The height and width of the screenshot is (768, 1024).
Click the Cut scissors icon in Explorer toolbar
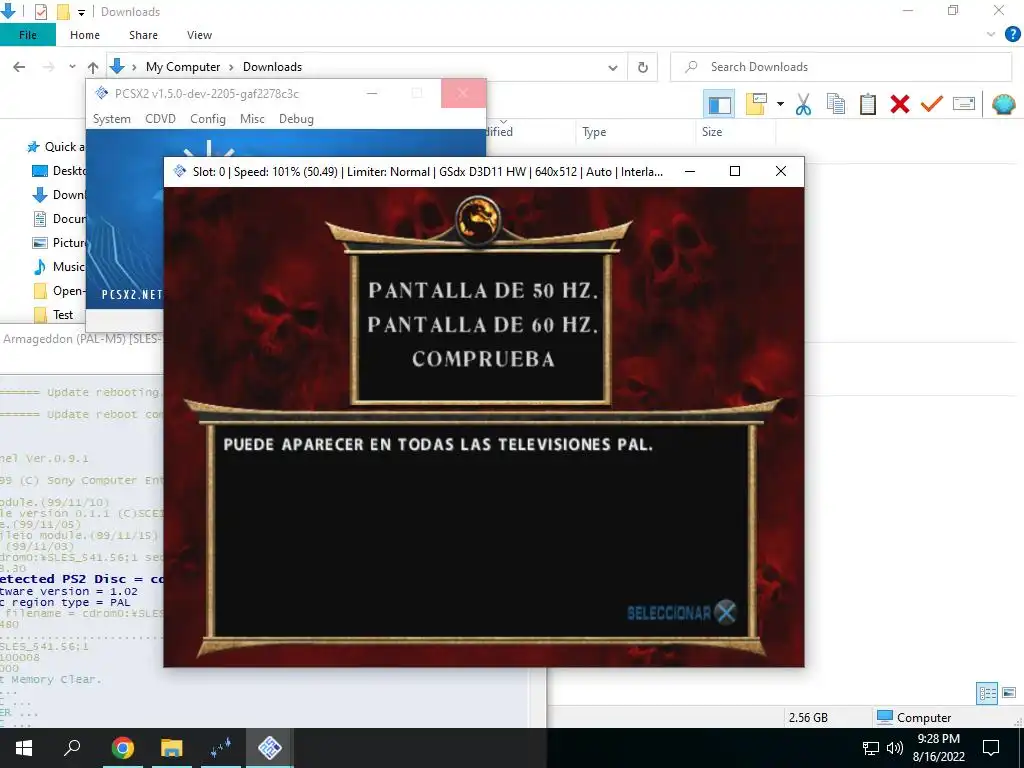[803, 104]
